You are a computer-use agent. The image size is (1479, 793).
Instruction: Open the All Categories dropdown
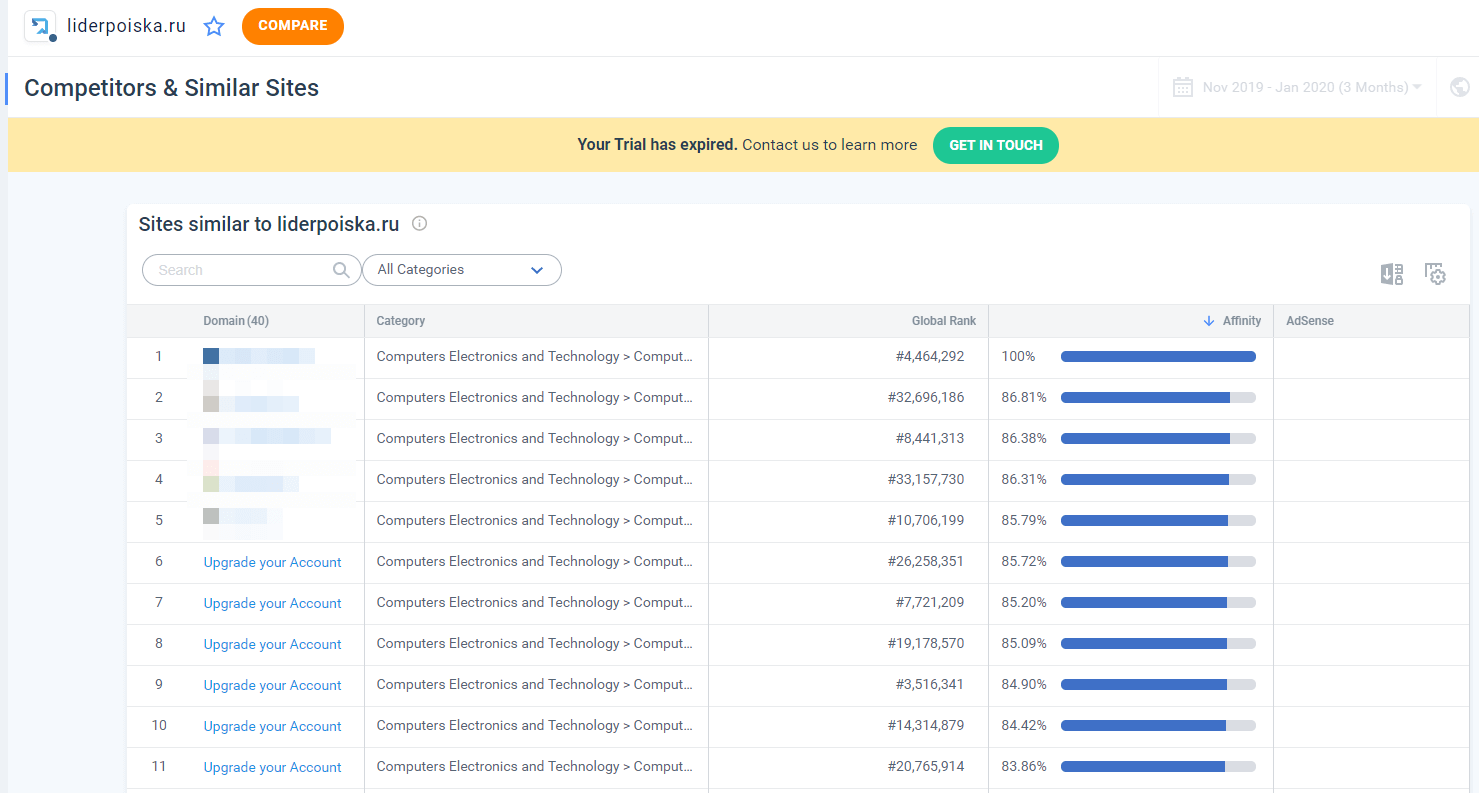pos(462,270)
